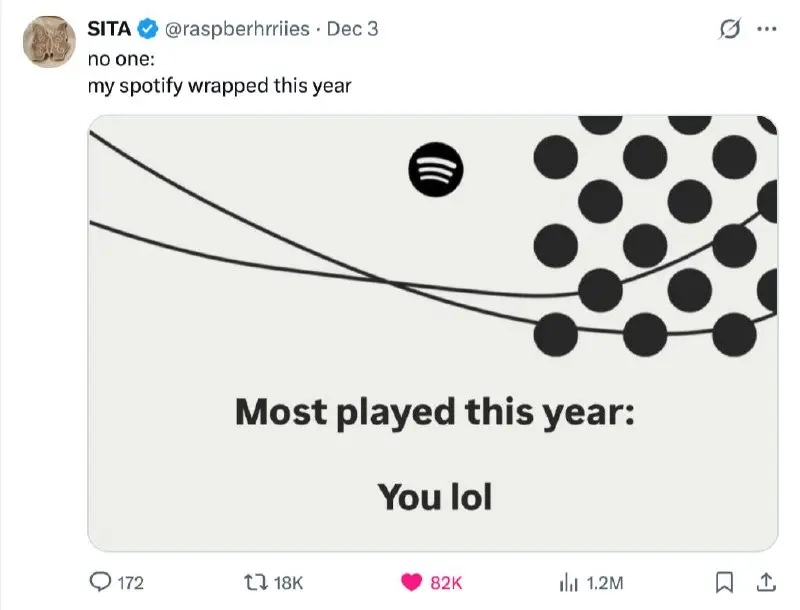Bookmark this tweet
The width and height of the screenshot is (800, 610).
pos(727,581)
